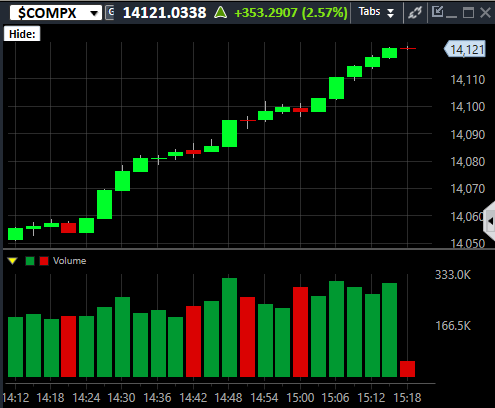The width and height of the screenshot is (495, 408).
Task: Collapse Volume study with yellow triangle
Action: 13,261
